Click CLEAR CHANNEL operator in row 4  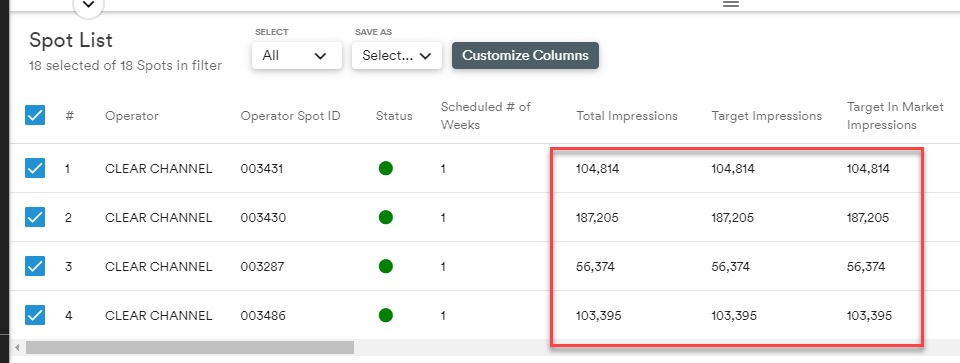click(x=159, y=316)
